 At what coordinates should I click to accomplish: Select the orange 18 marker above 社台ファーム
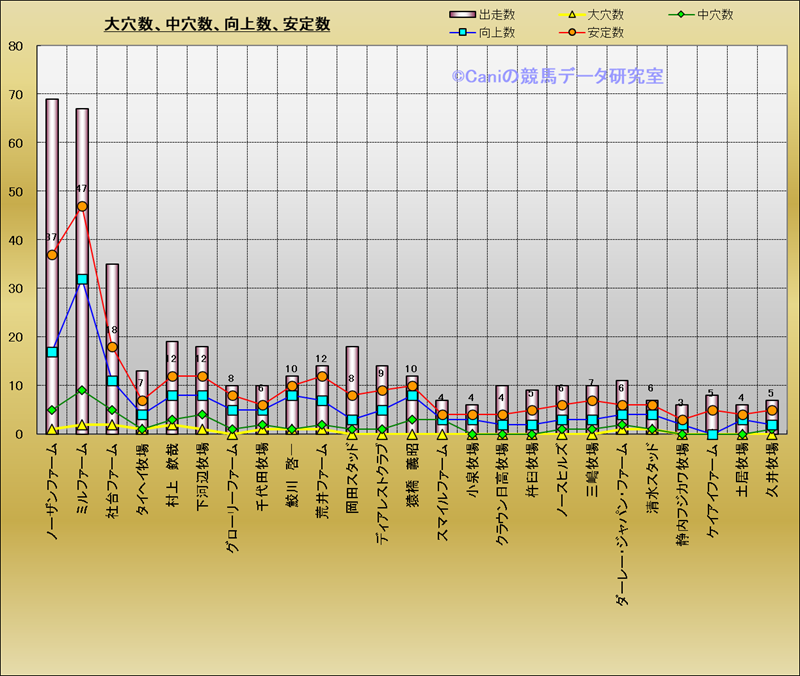tap(112, 347)
